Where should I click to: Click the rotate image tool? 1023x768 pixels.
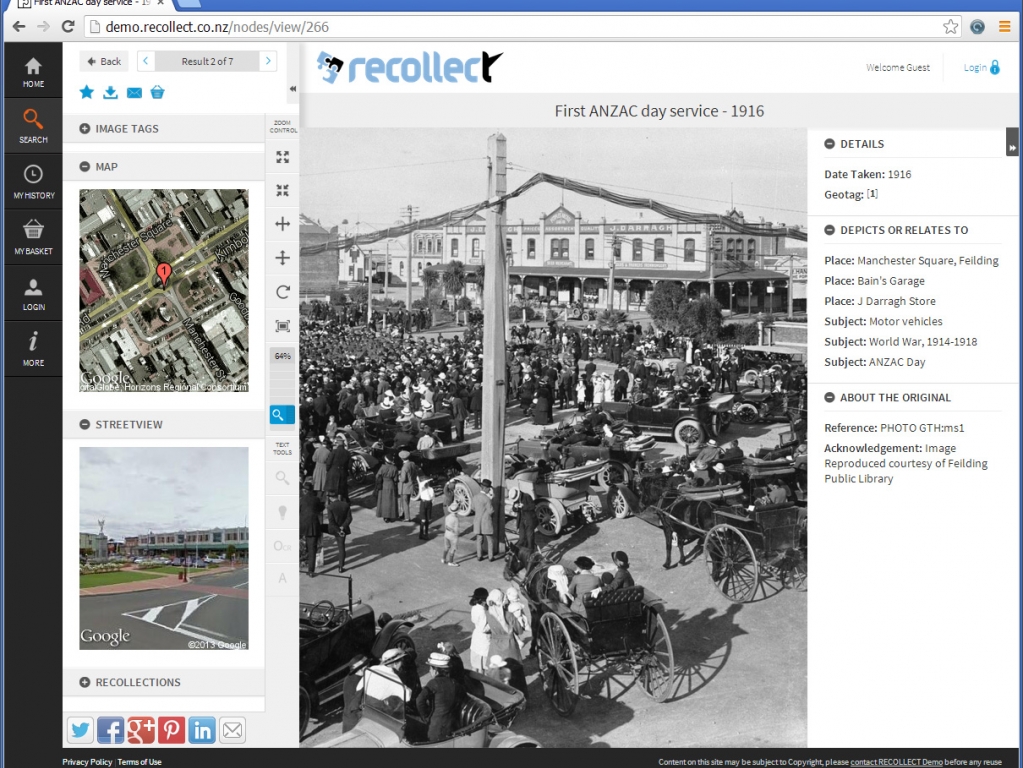tap(282, 291)
